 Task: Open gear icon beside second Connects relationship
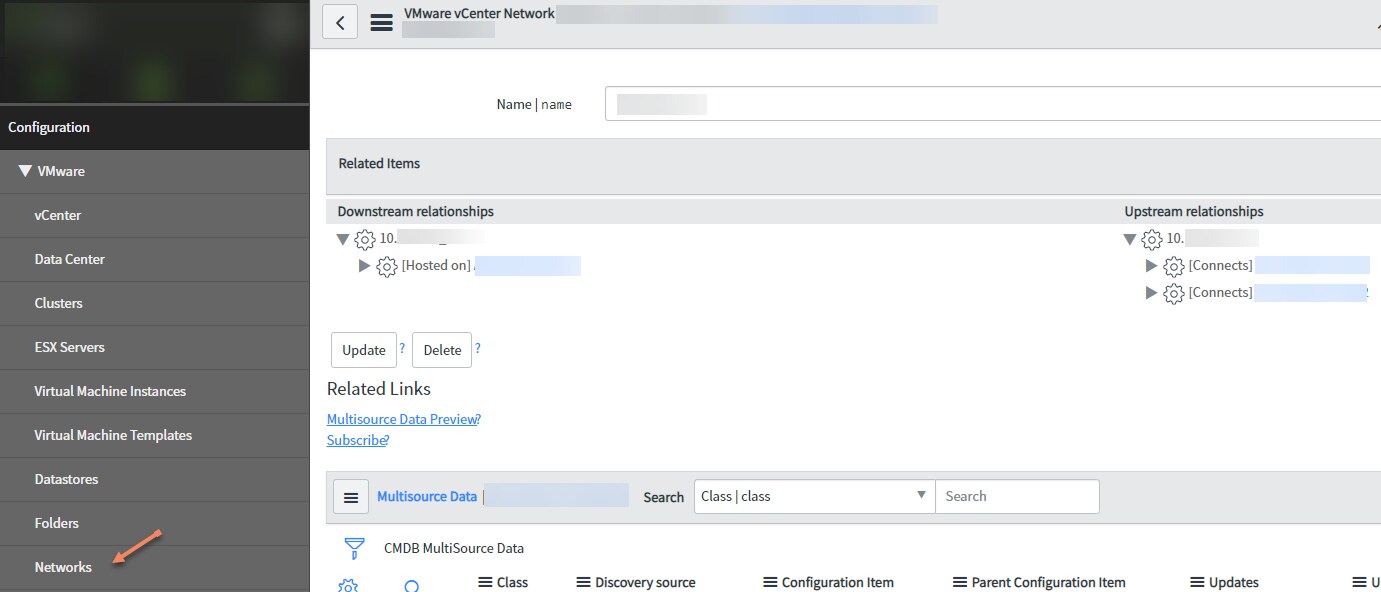(1174, 294)
